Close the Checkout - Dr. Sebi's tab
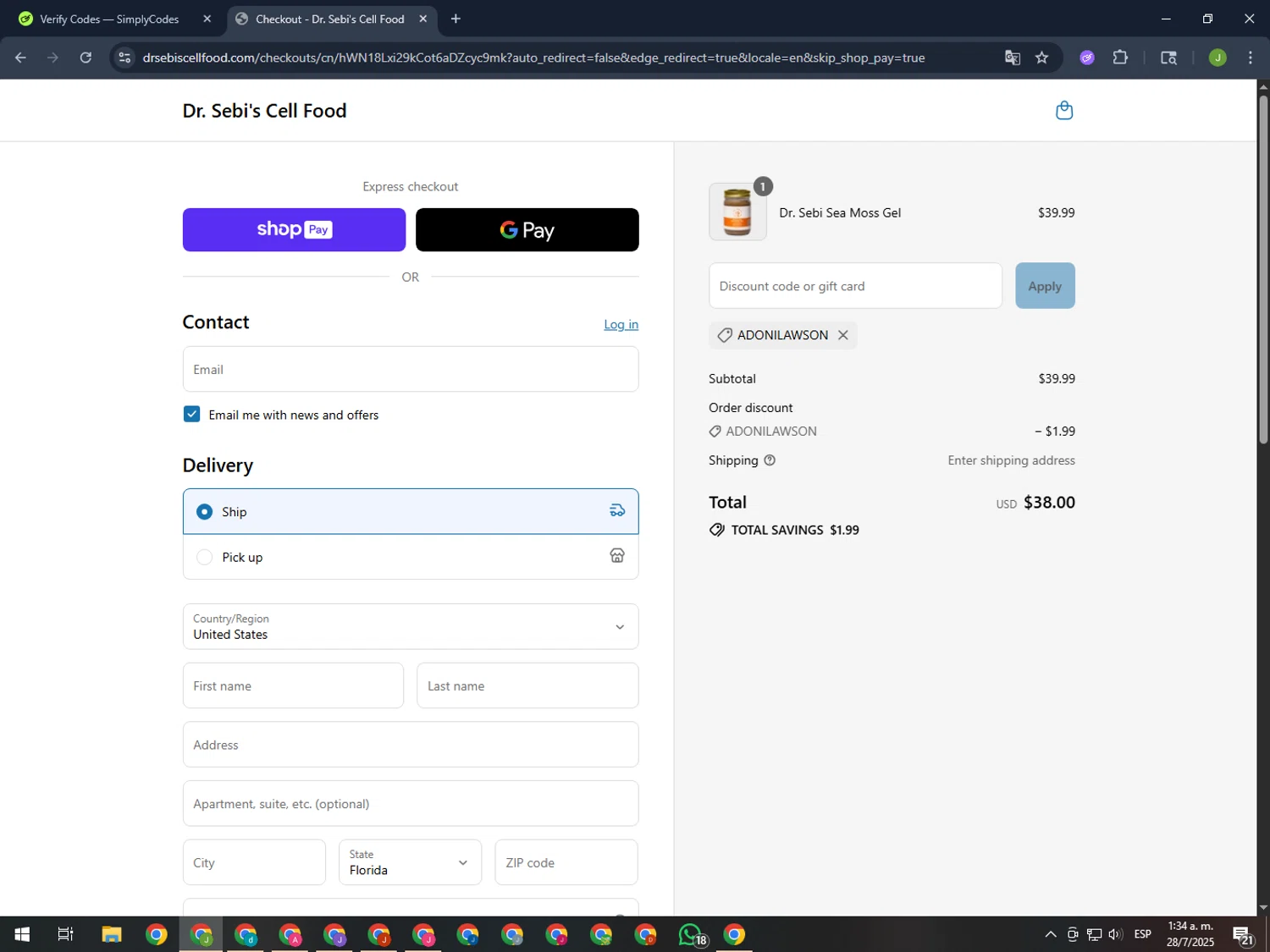The width and height of the screenshot is (1270, 952). [x=422, y=19]
